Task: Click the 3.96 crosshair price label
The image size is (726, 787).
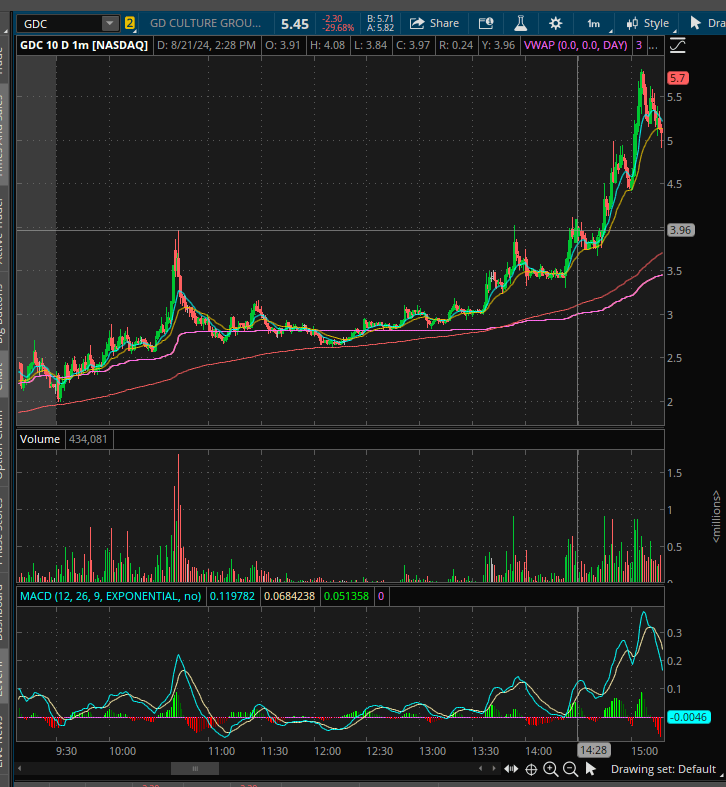Action: coord(680,230)
